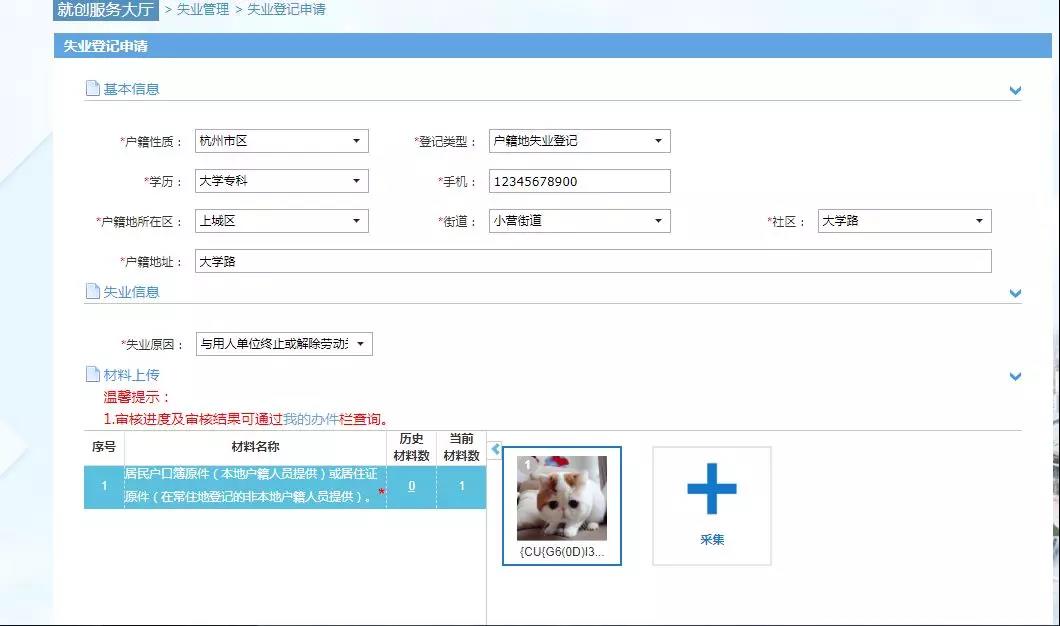Image resolution: width=1060 pixels, height=626 pixels.
Task: Select the 居民户口簿原件 material row
Action: click(250, 486)
